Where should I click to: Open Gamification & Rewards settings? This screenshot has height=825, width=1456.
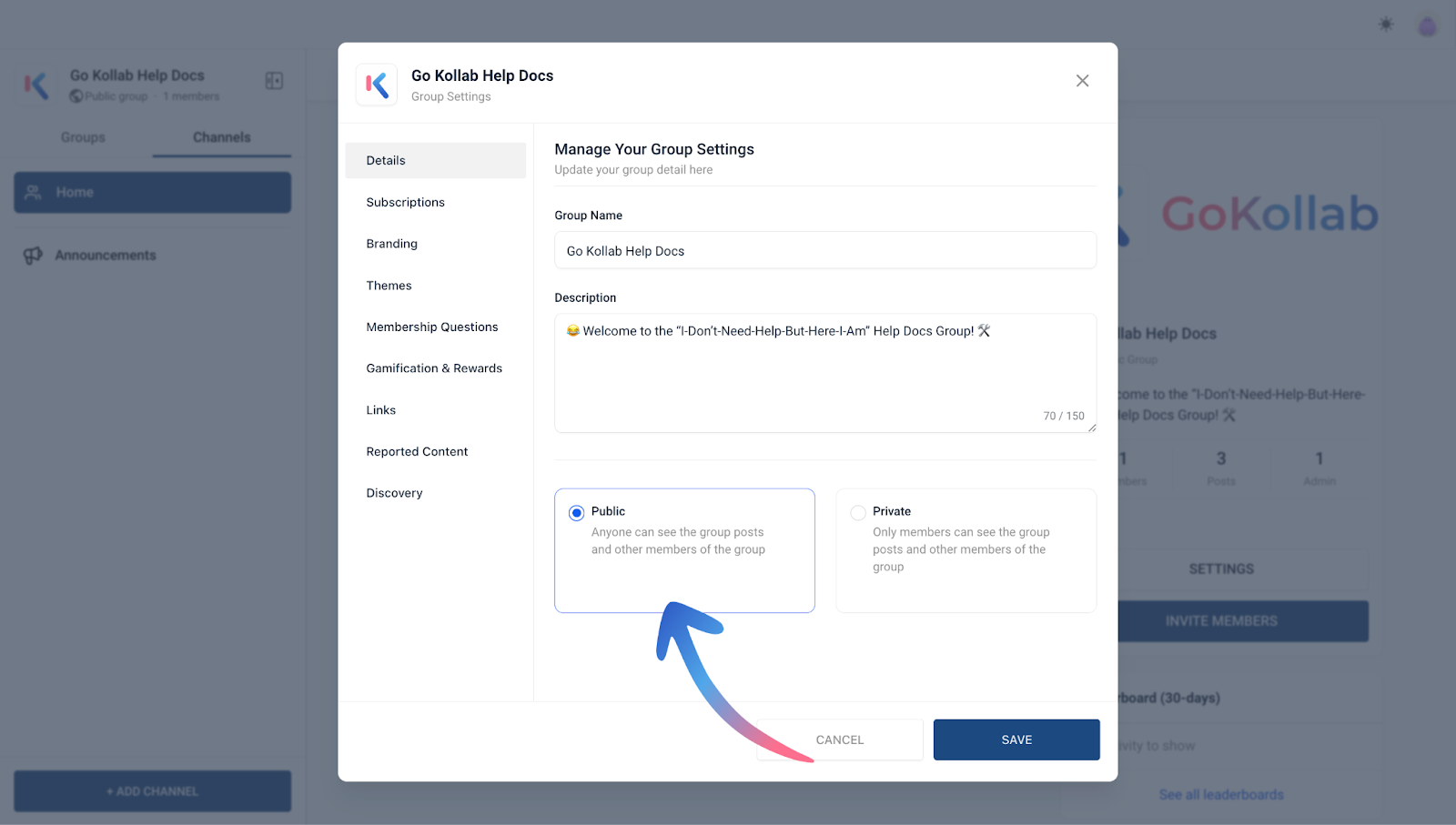(435, 368)
